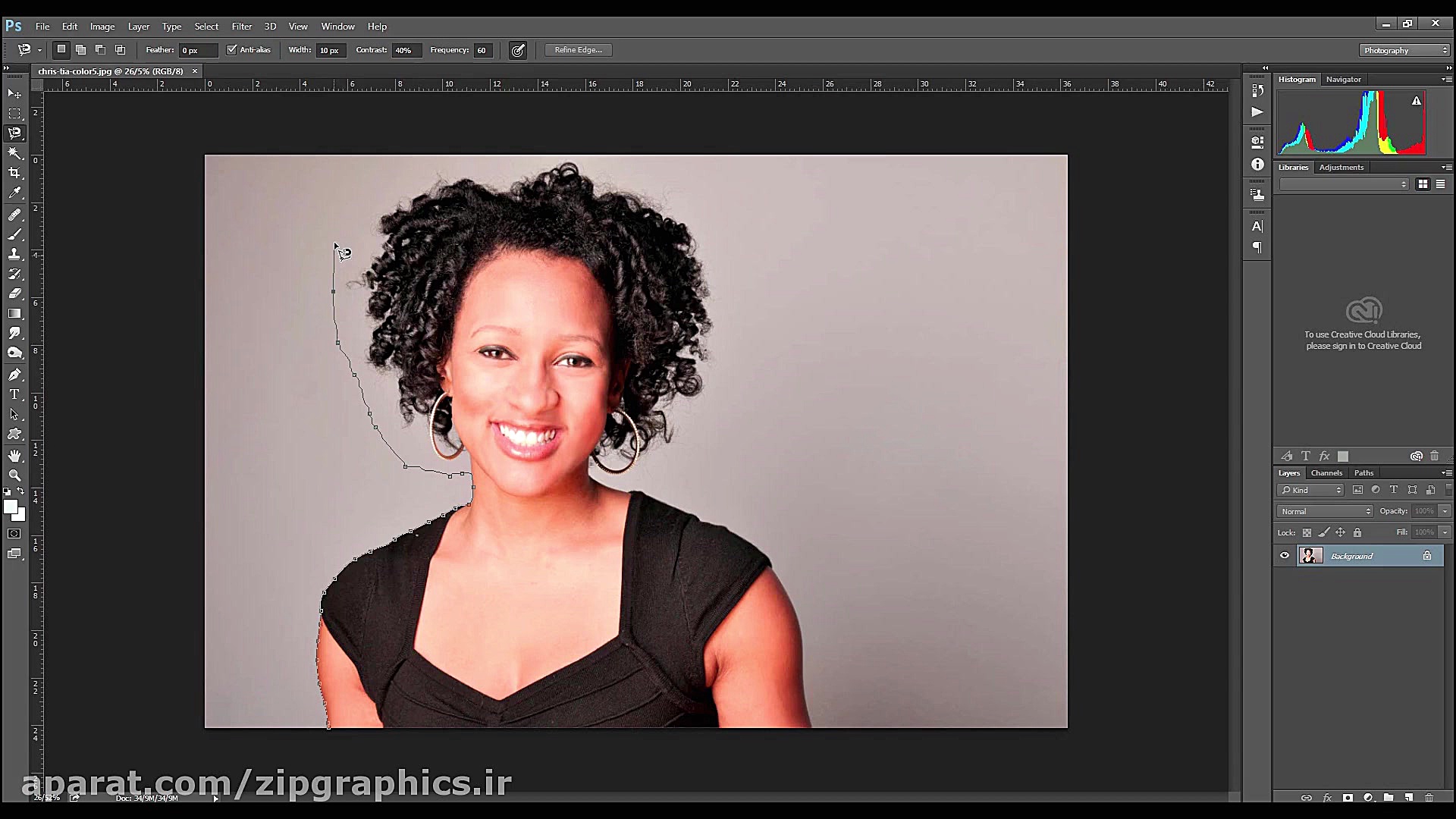
Task: Click the Refine Edge button
Action: (x=578, y=50)
